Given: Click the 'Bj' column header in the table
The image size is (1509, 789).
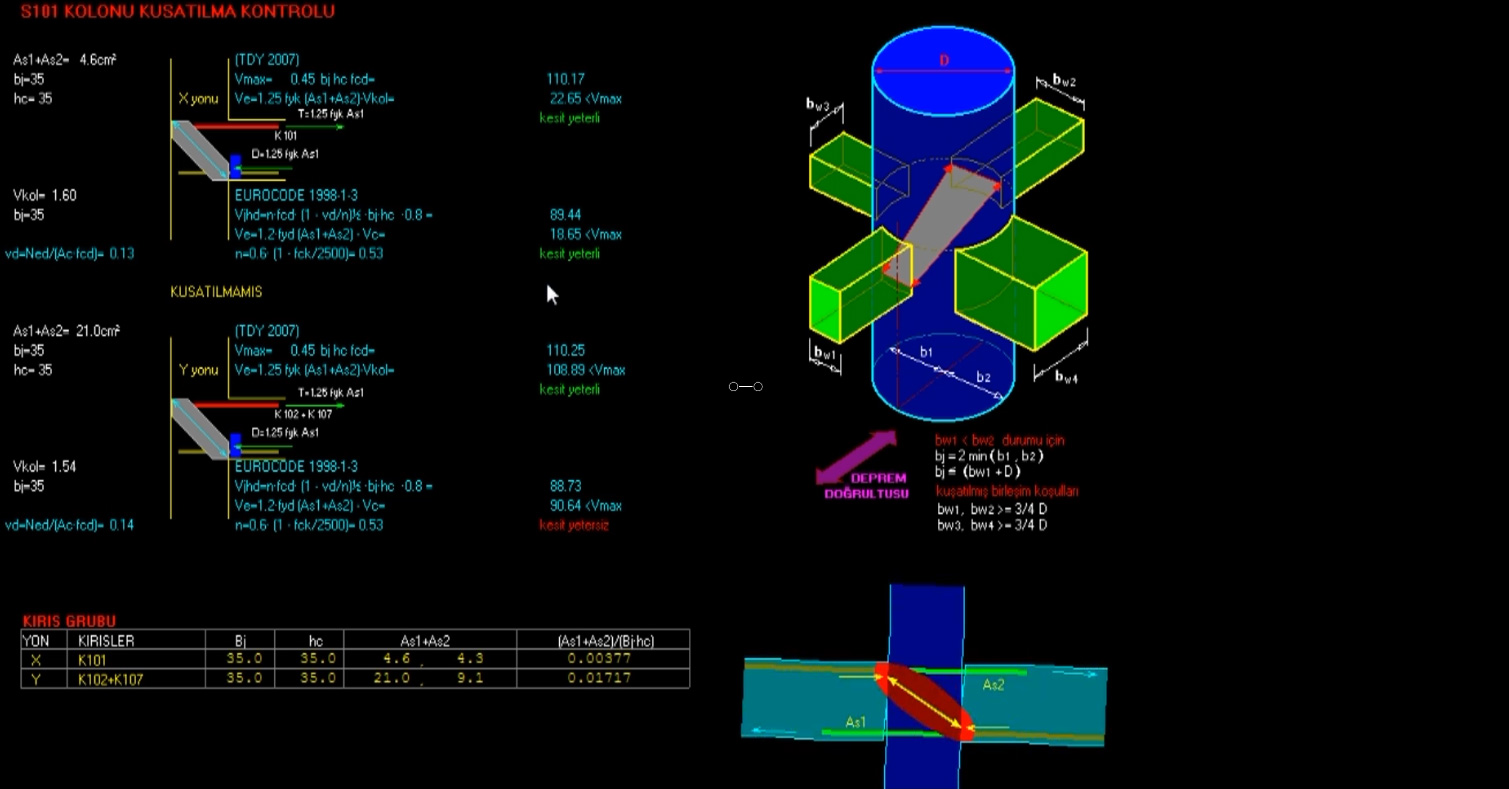Looking at the screenshot, I should pos(241,640).
